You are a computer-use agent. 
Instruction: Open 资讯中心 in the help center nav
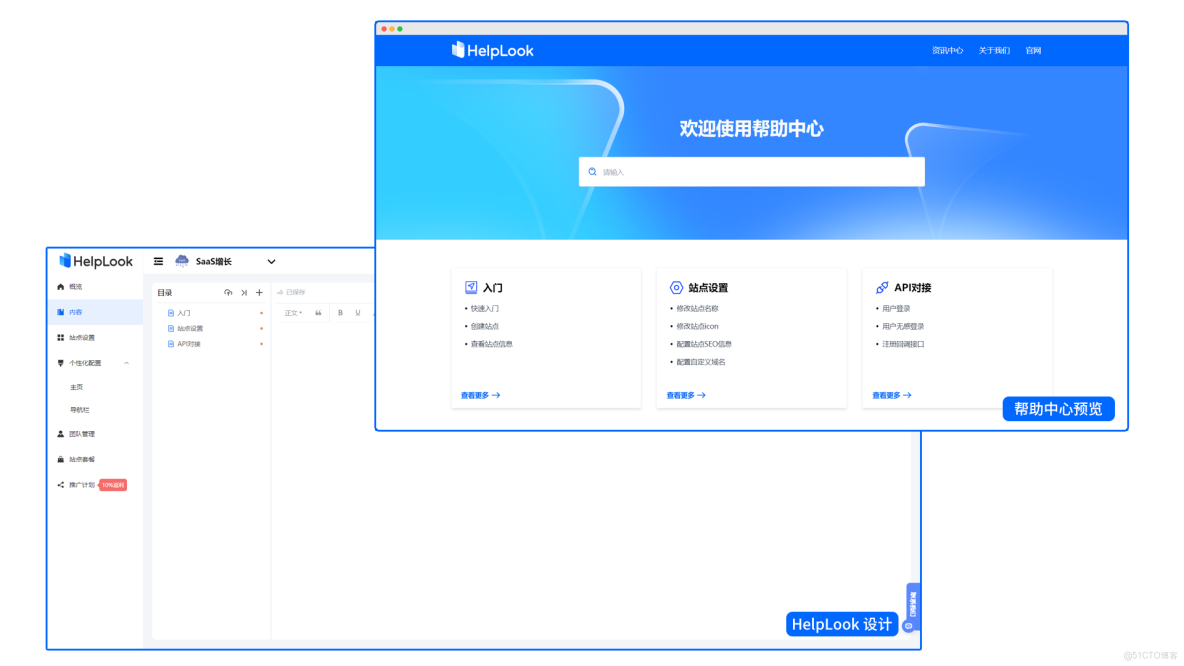point(947,51)
